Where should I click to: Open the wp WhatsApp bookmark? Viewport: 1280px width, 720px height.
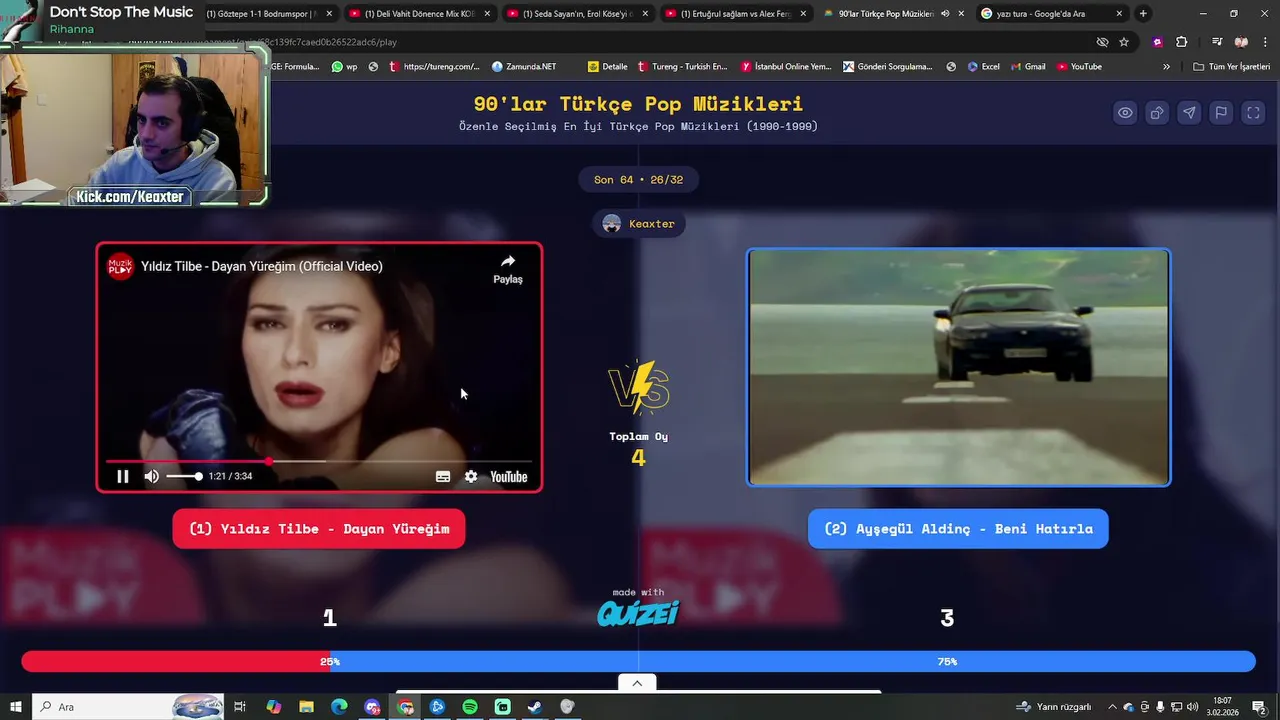click(x=344, y=67)
